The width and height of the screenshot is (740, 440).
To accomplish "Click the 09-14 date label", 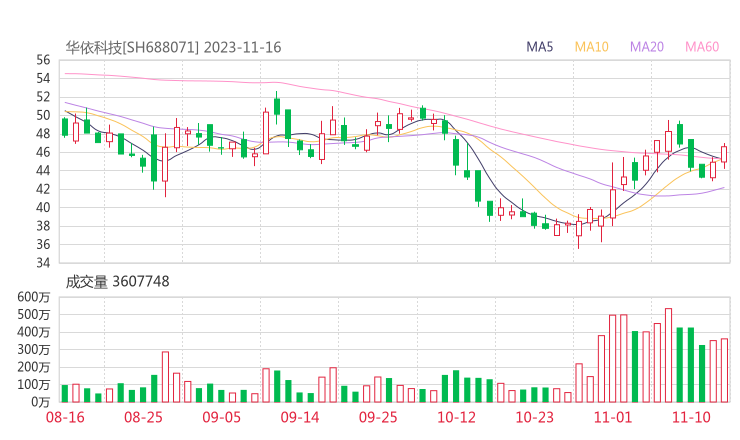I will (x=300, y=417).
